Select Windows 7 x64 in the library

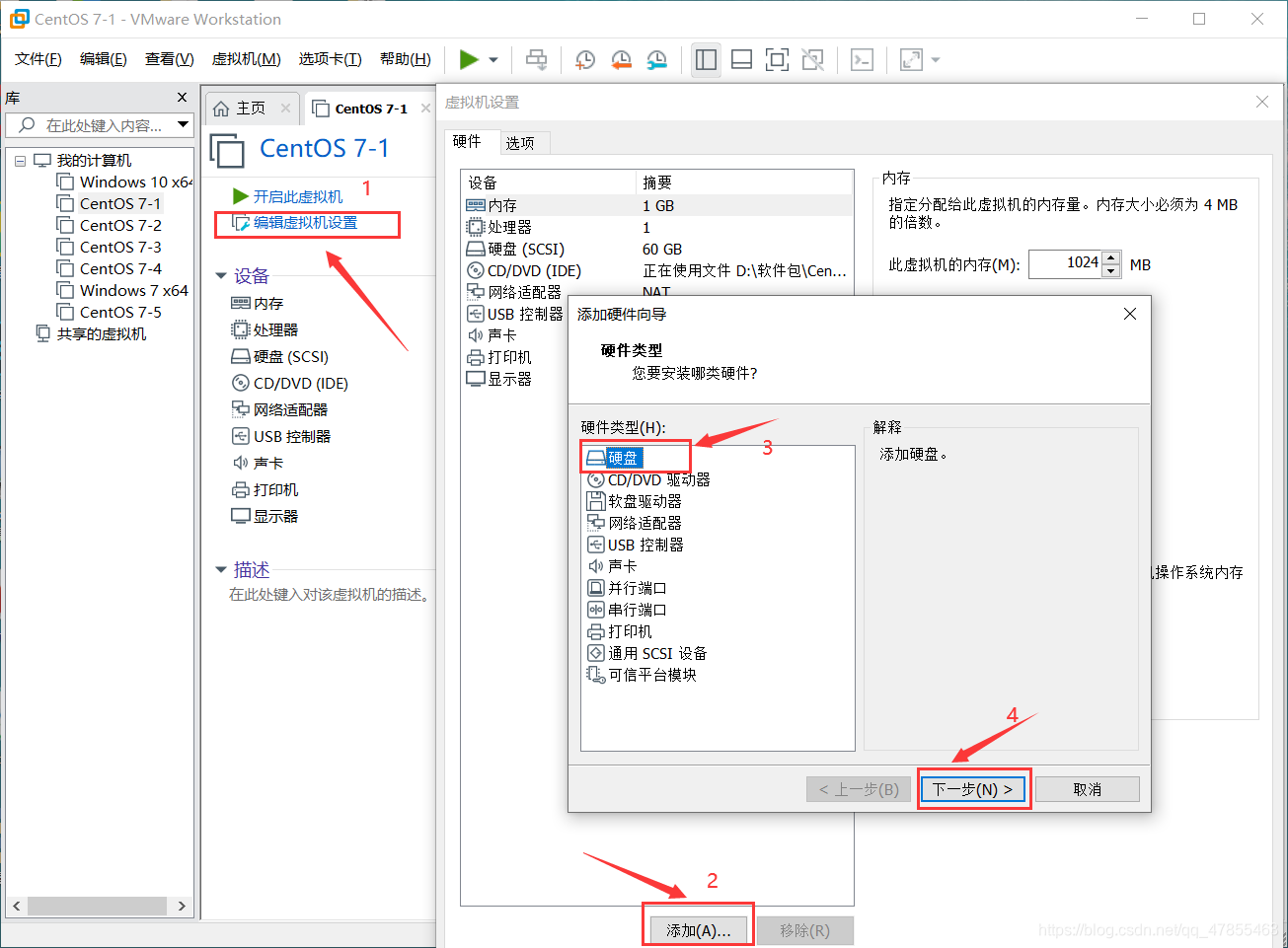(122, 290)
